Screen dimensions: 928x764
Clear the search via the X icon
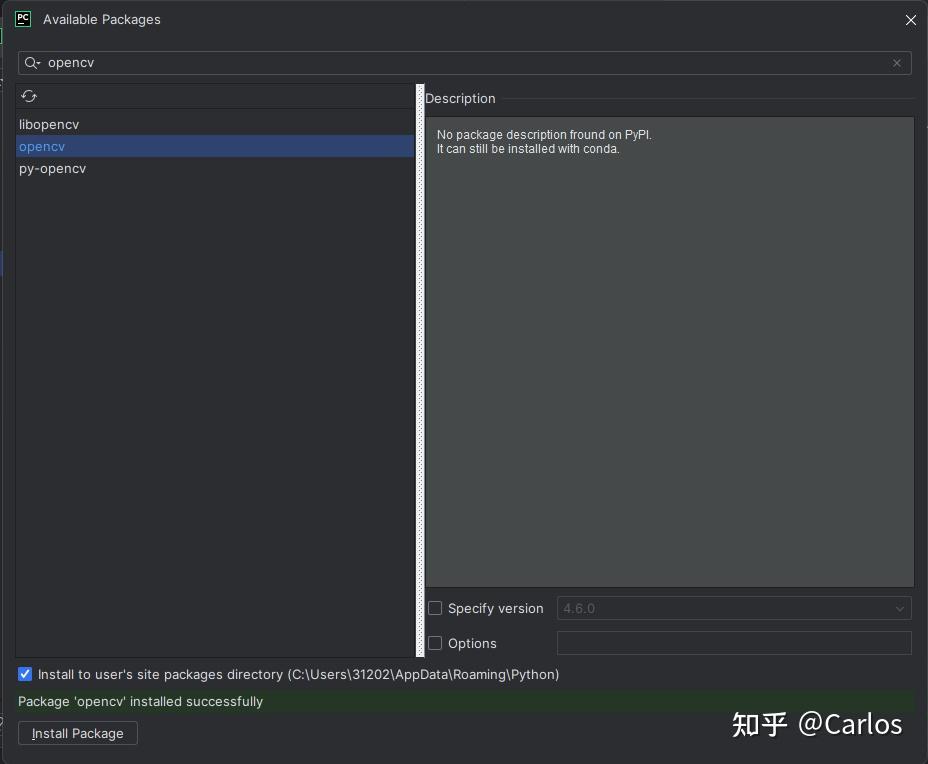click(x=897, y=63)
